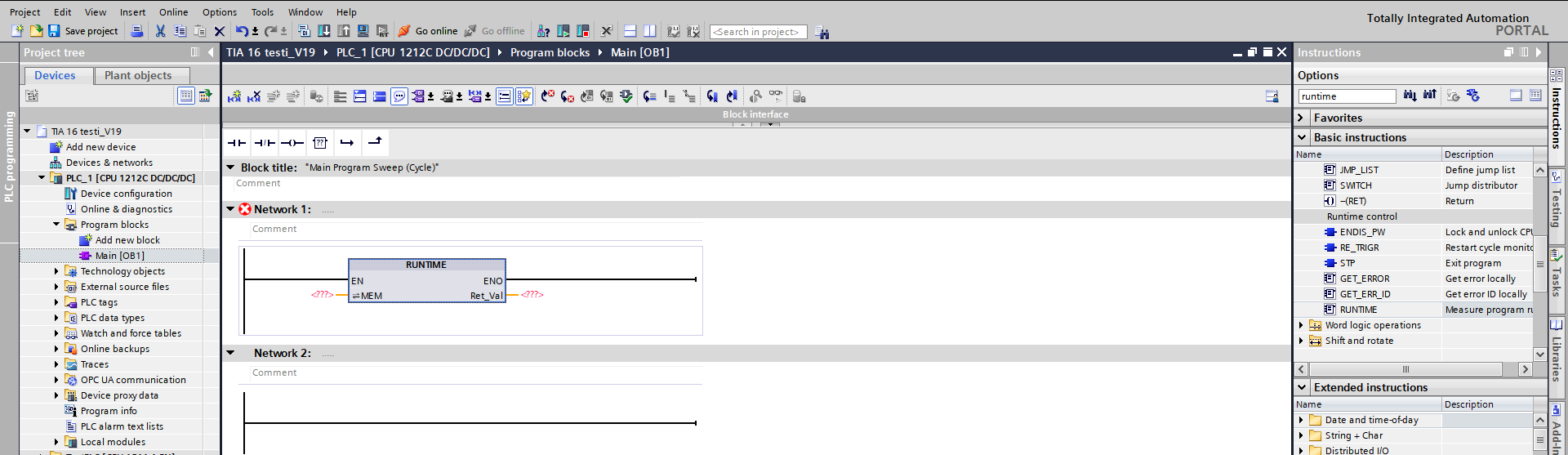Toggle details view in Project tree toolbar
1568x455 pixels.
186,96
